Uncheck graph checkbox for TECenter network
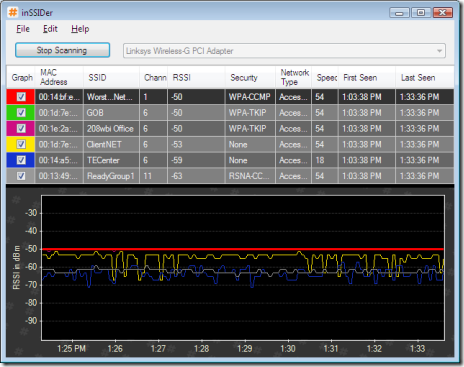464x367 pixels. (21, 160)
